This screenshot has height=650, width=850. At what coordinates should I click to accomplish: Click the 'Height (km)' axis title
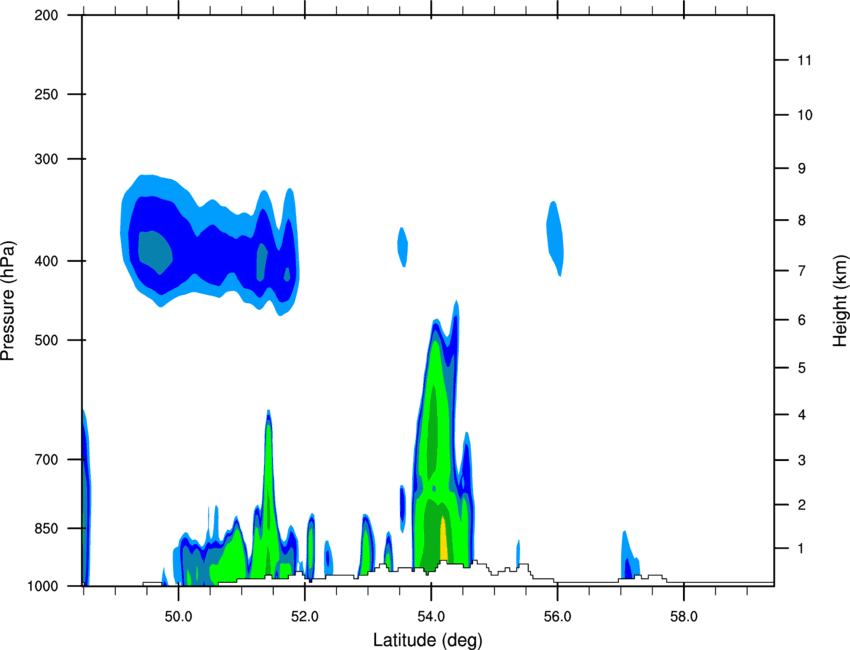pos(840,300)
